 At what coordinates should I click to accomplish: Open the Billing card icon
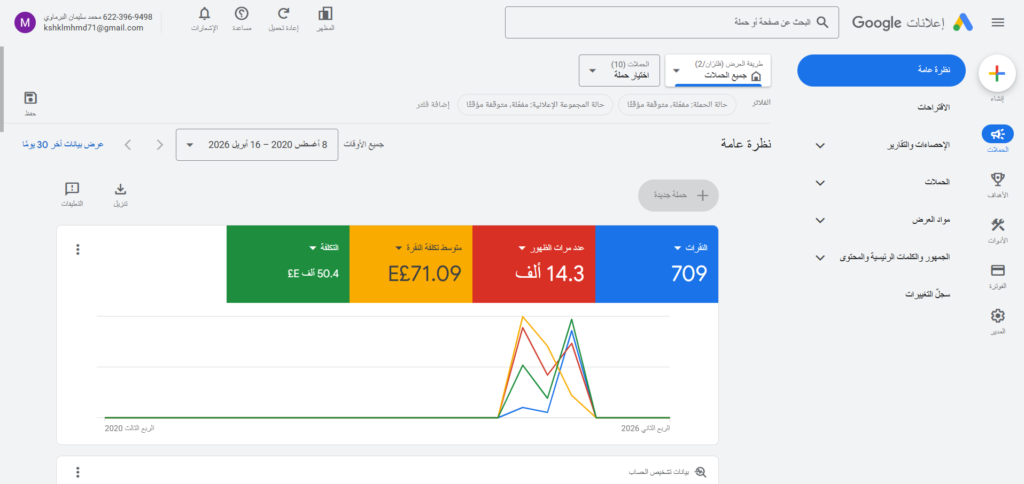pos(996,271)
